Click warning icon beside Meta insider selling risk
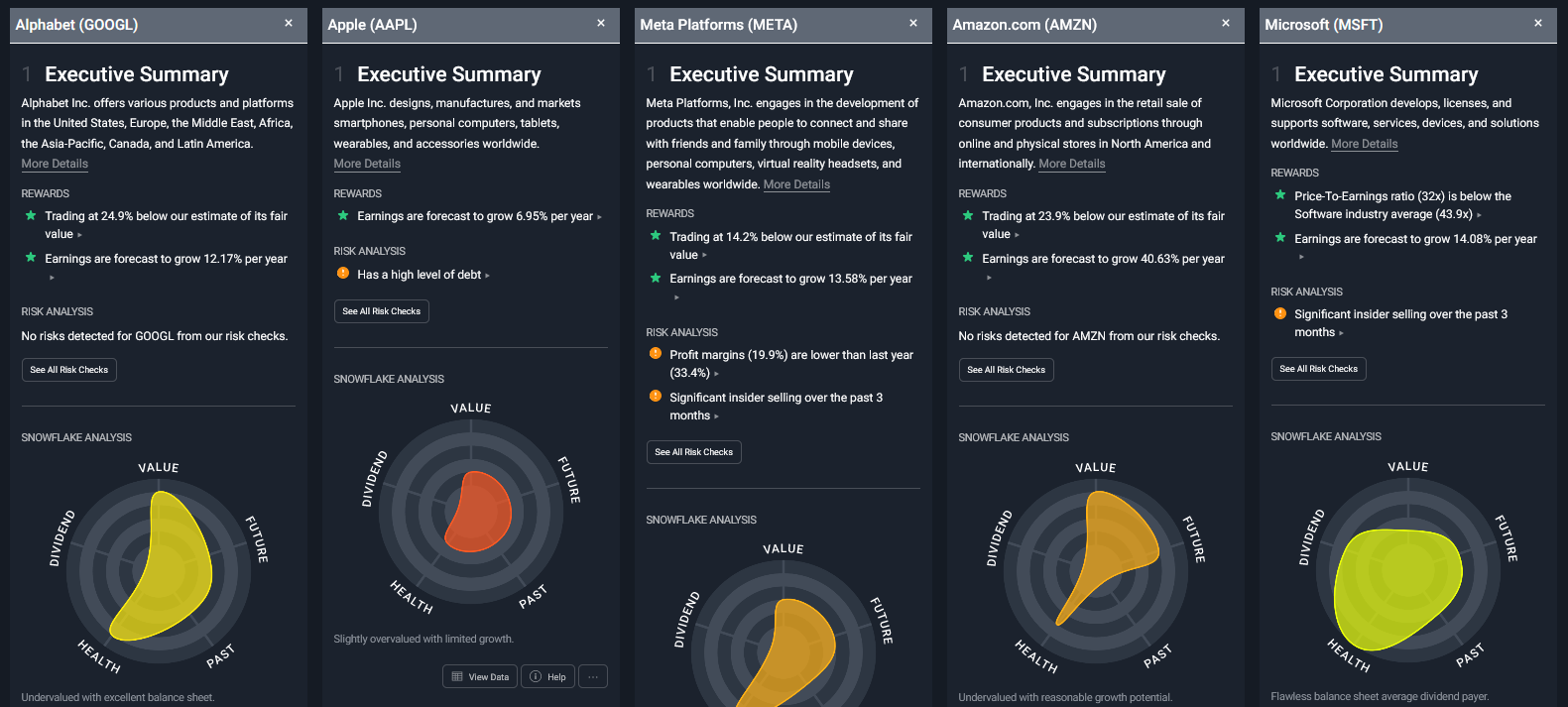The height and width of the screenshot is (707, 1568). [x=656, y=396]
